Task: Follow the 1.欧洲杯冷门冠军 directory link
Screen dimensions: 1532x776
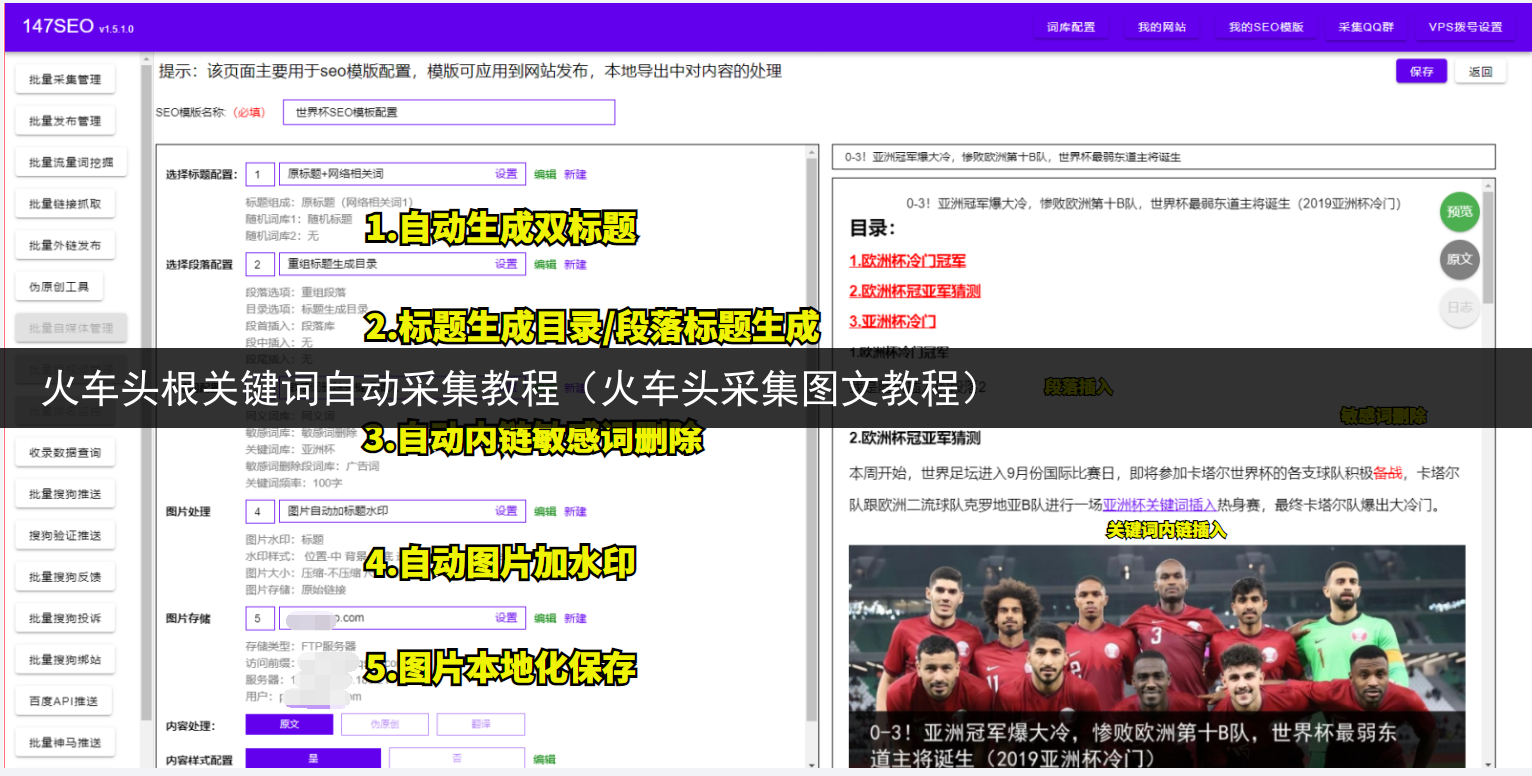Action: (x=907, y=261)
